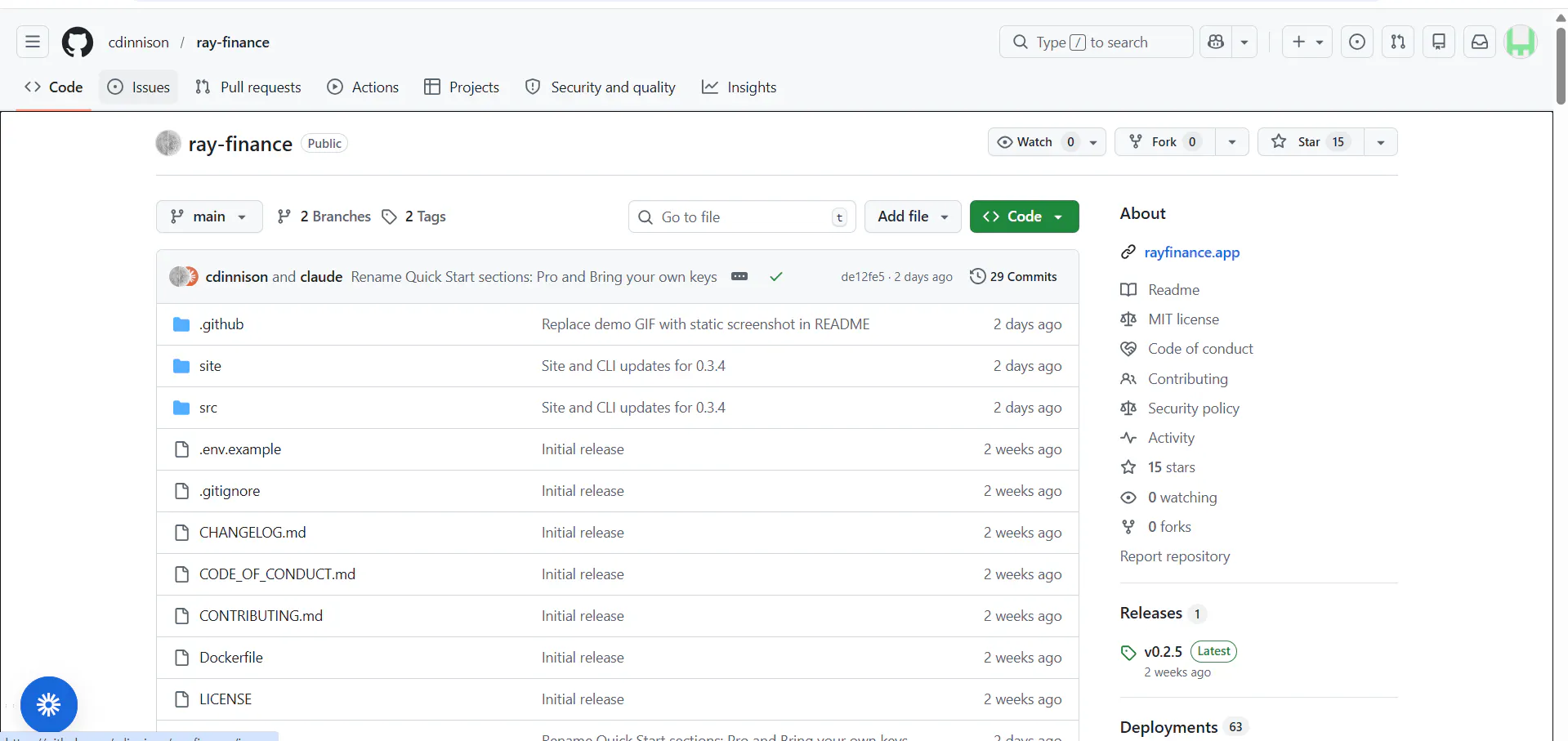Click the commit author avatars
The height and width of the screenshot is (741, 1568).
184,276
